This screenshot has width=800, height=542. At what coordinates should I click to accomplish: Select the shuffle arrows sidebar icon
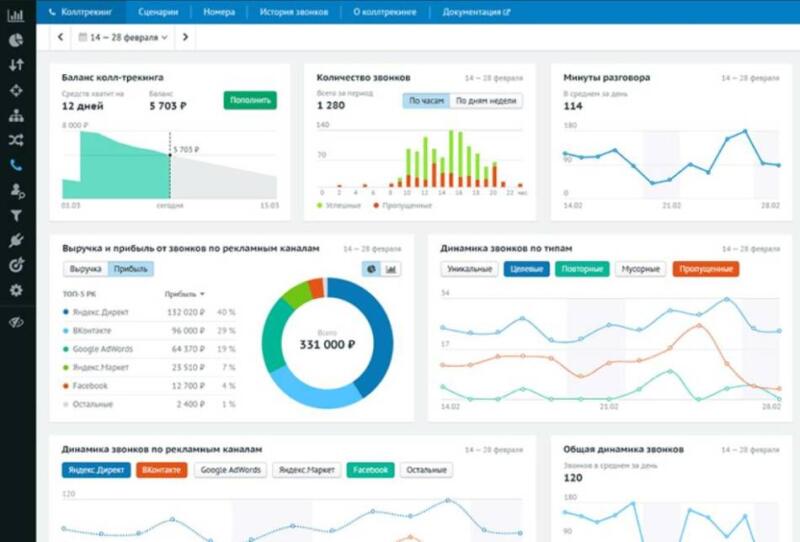[x=16, y=140]
